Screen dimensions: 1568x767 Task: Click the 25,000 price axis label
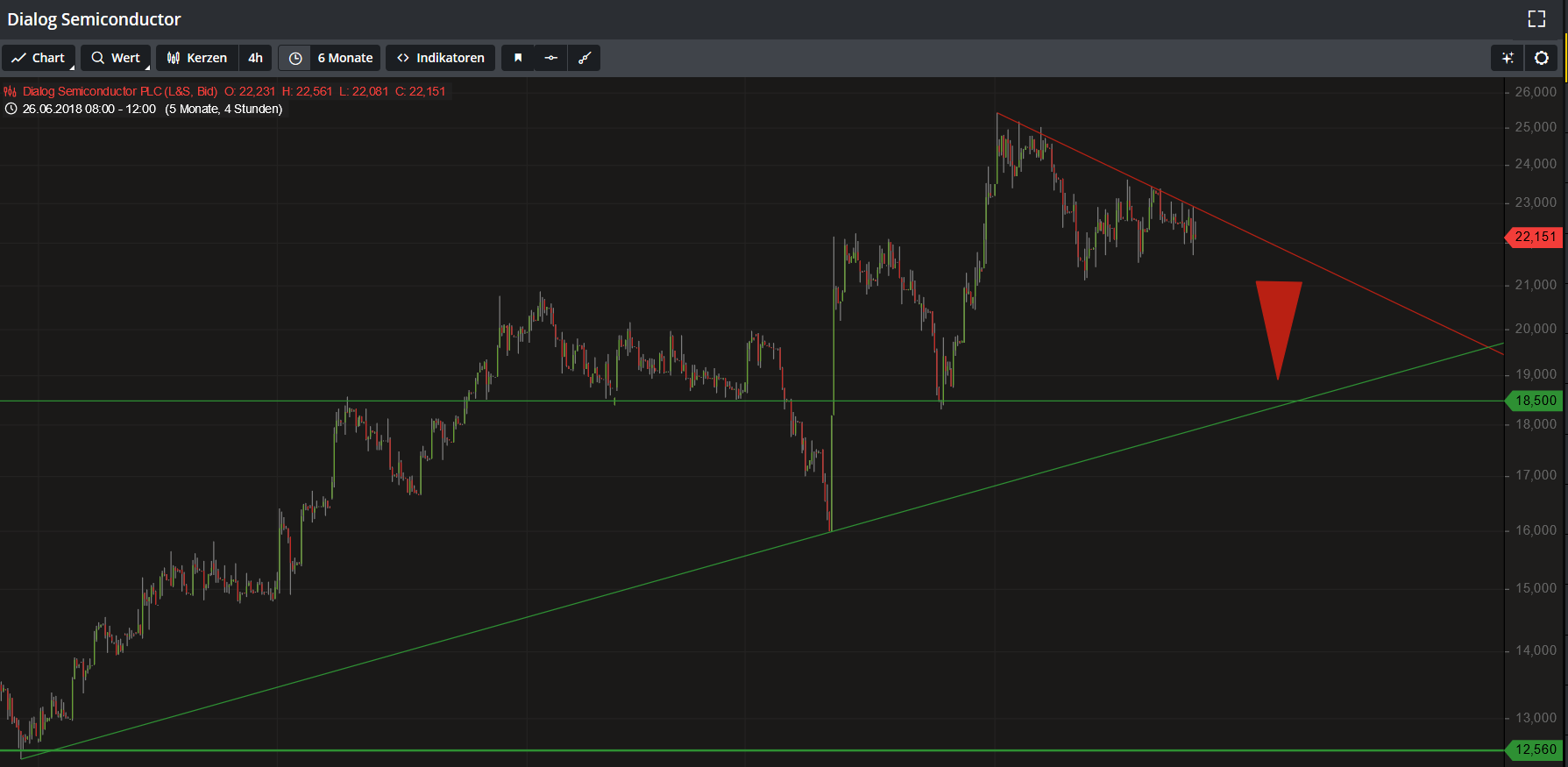coord(1536,127)
